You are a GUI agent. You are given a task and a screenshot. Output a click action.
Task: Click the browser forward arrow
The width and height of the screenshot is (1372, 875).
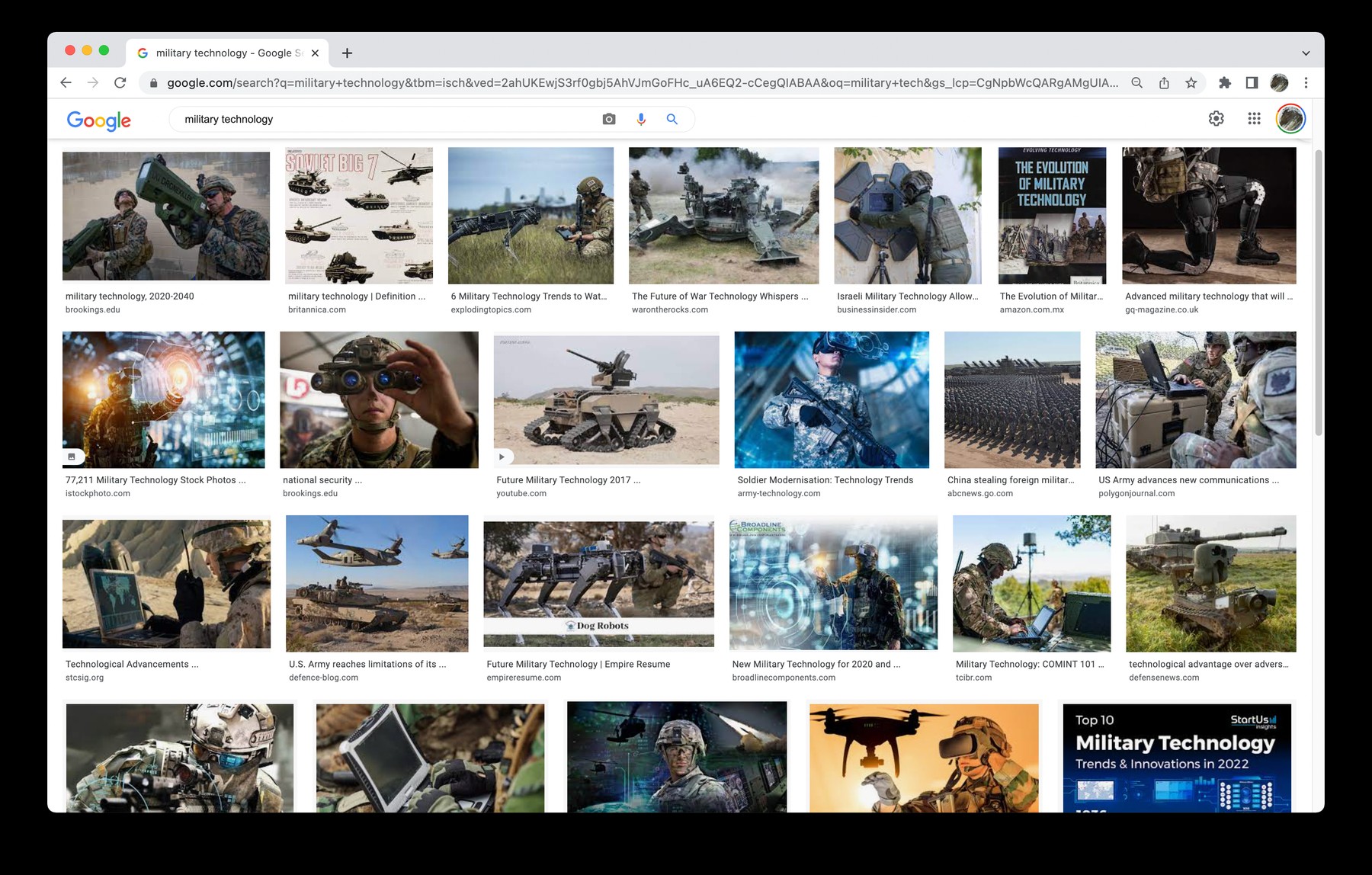[93, 83]
